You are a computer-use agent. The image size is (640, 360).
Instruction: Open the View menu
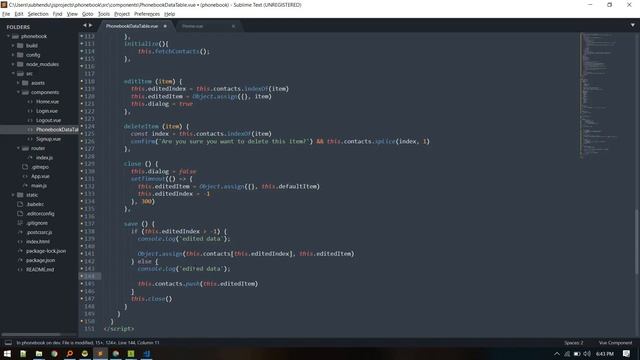coord(72,14)
